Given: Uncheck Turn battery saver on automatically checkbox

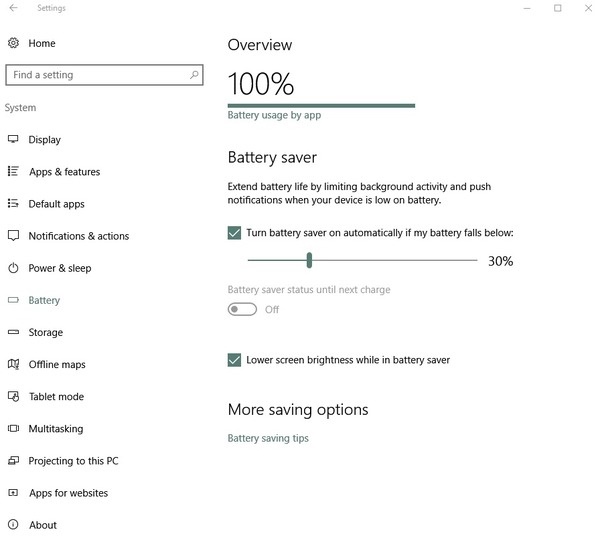Looking at the screenshot, I should 234,233.
